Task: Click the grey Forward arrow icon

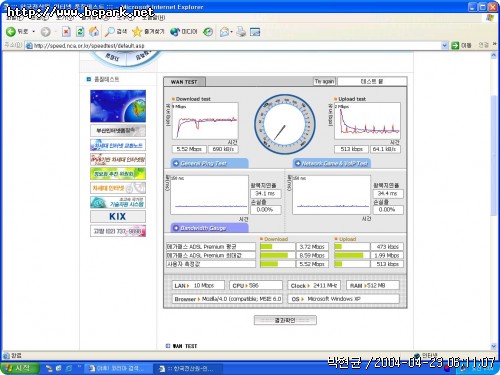Action: [45, 32]
